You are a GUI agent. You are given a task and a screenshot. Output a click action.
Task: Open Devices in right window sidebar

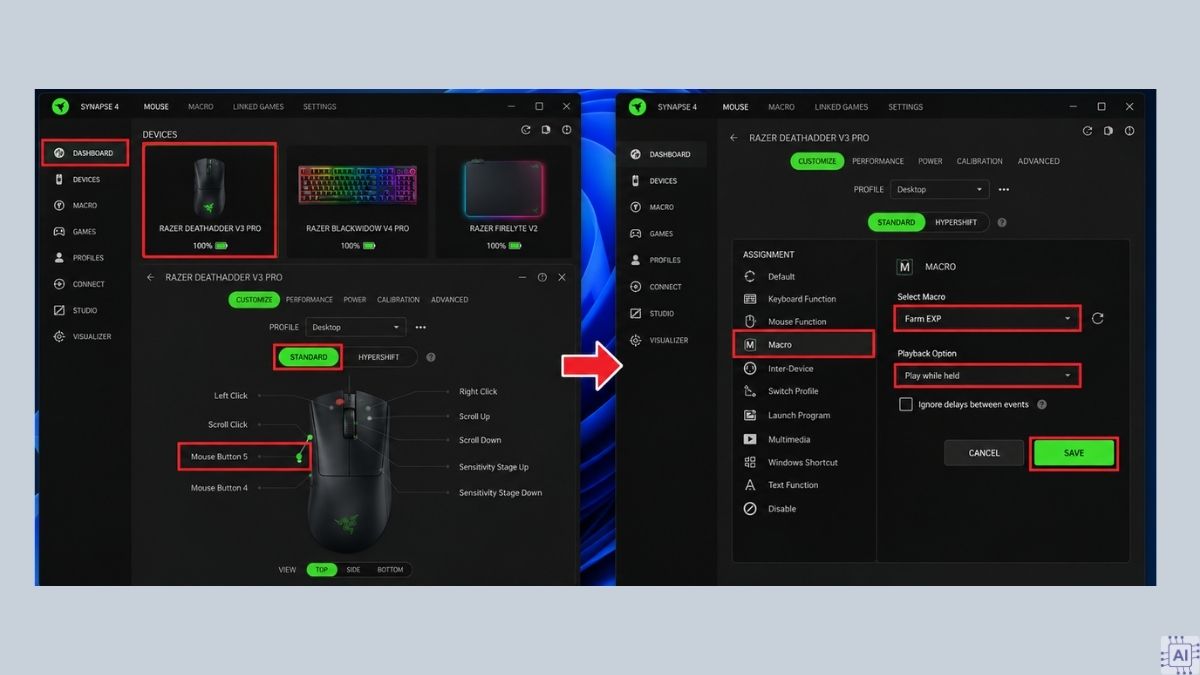(x=662, y=181)
